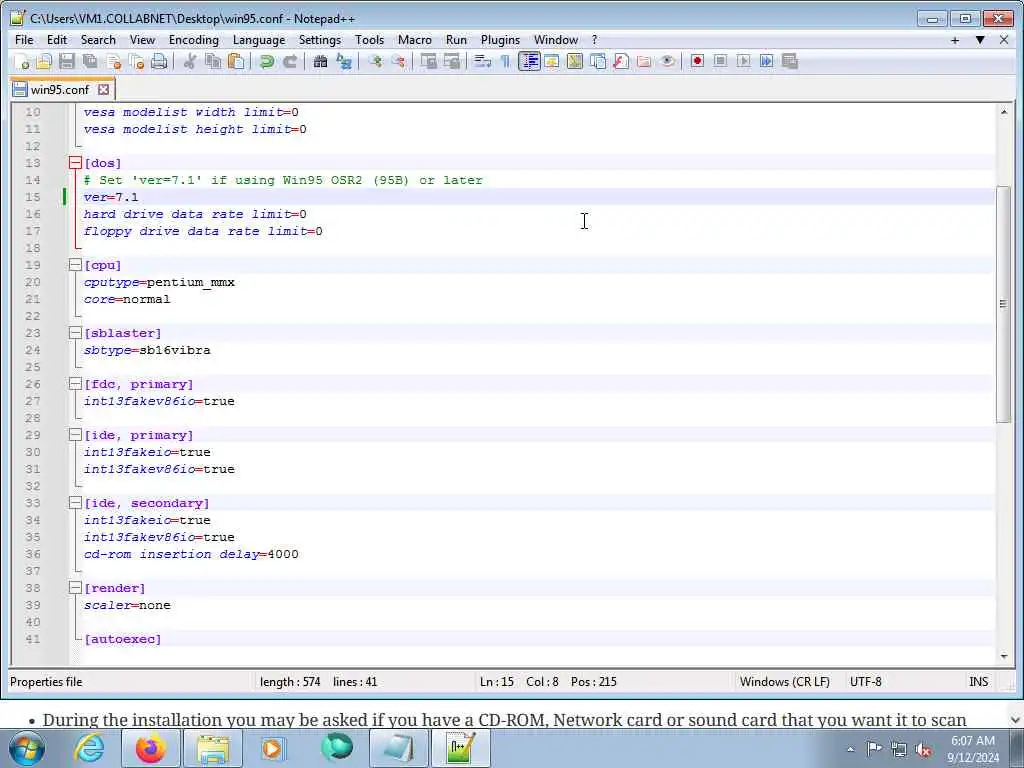Select the win95.conf tab
The height and width of the screenshot is (768, 1024).
tap(59, 89)
